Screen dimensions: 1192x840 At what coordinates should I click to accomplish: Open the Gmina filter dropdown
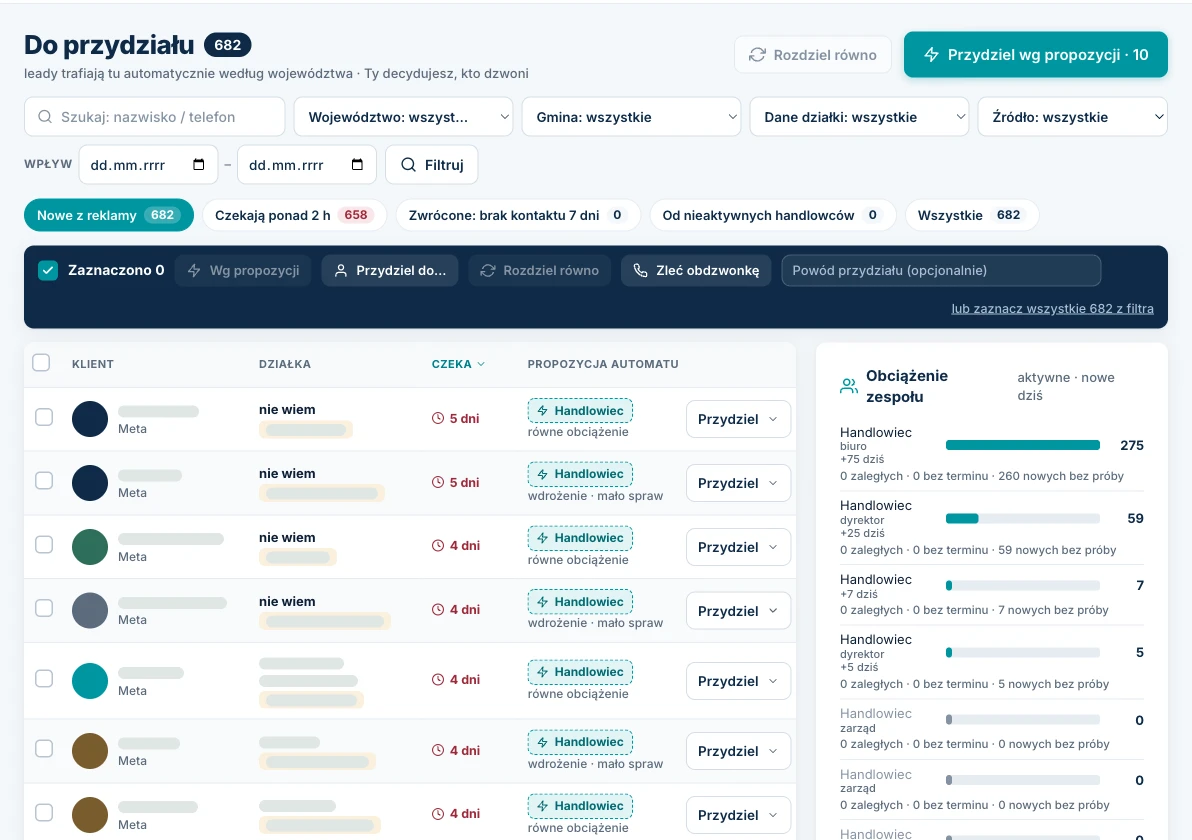(631, 117)
